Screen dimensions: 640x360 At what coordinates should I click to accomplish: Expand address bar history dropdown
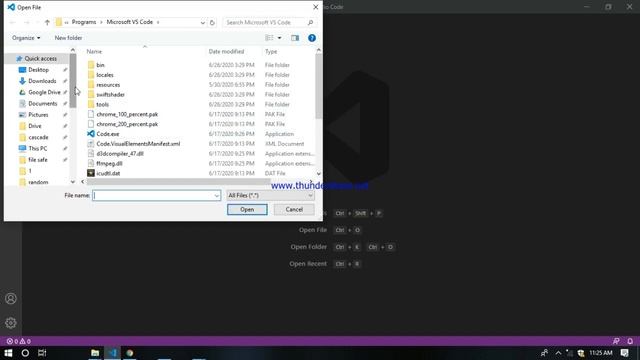[202, 22]
